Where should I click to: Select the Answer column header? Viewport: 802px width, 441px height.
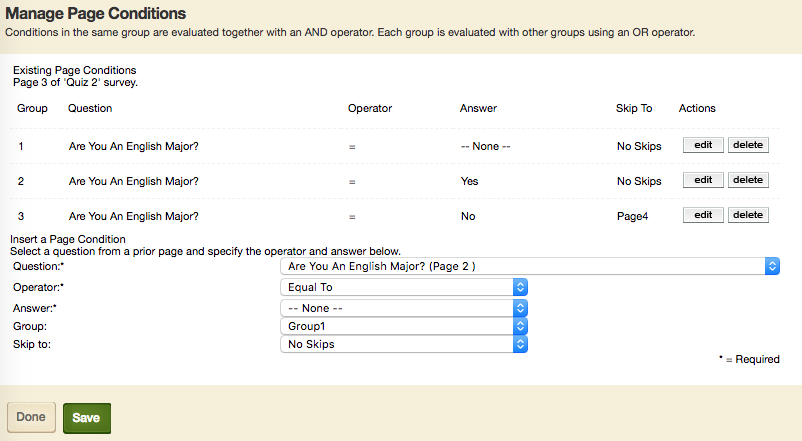click(x=478, y=108)
